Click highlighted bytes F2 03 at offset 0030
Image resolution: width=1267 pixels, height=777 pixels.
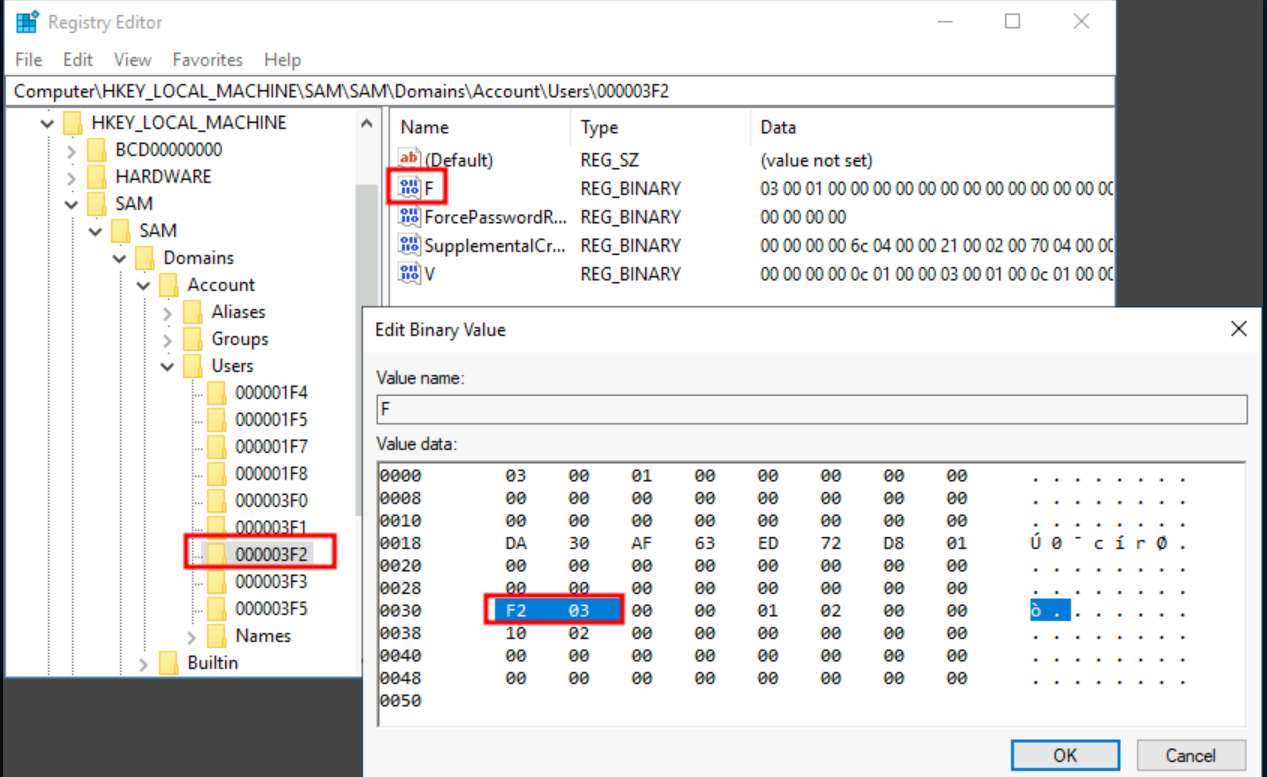point(560,610)
